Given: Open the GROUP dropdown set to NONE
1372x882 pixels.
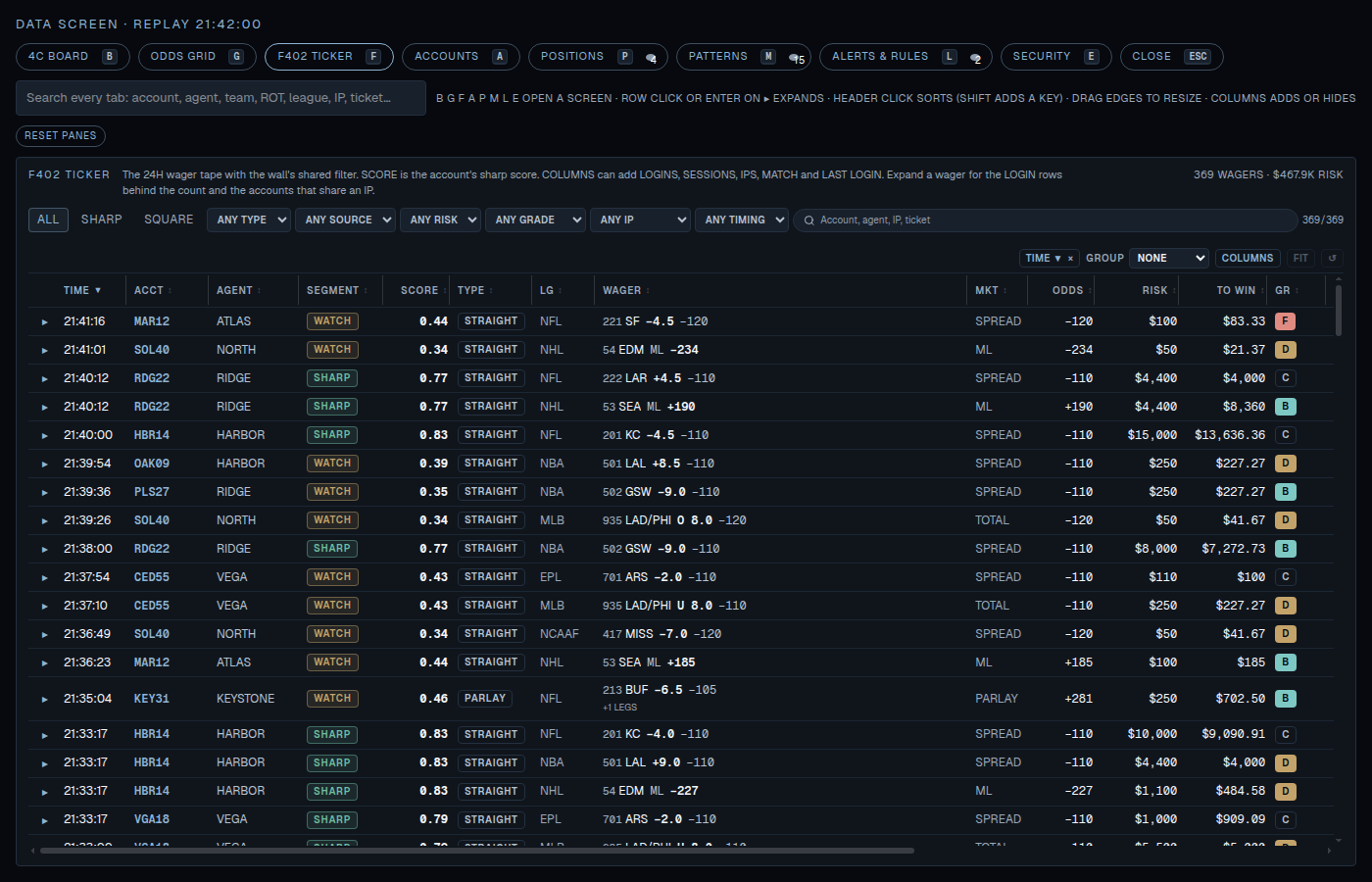Looking at the screenshot, I should coord(1169,258).
